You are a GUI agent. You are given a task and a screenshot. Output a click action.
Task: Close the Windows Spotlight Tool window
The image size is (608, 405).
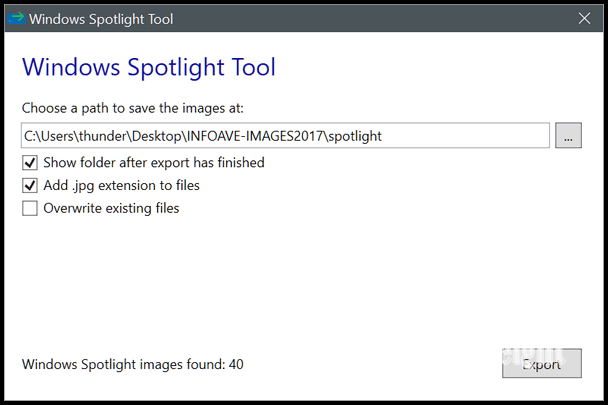[x=584, y=18]
